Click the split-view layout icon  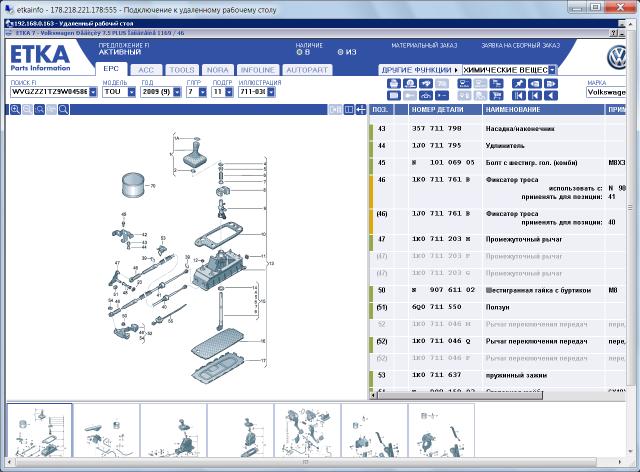pyautogui.click(x=349, y=109)
